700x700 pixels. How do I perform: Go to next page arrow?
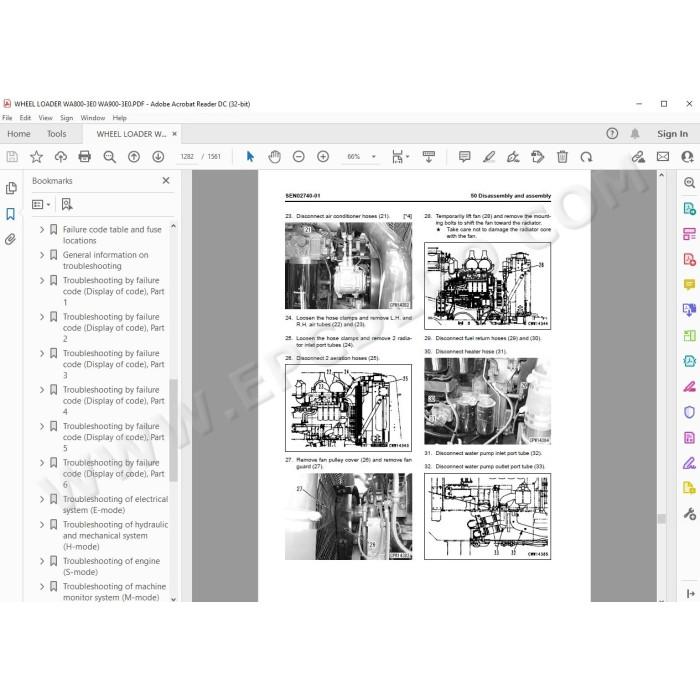point(158,157)
